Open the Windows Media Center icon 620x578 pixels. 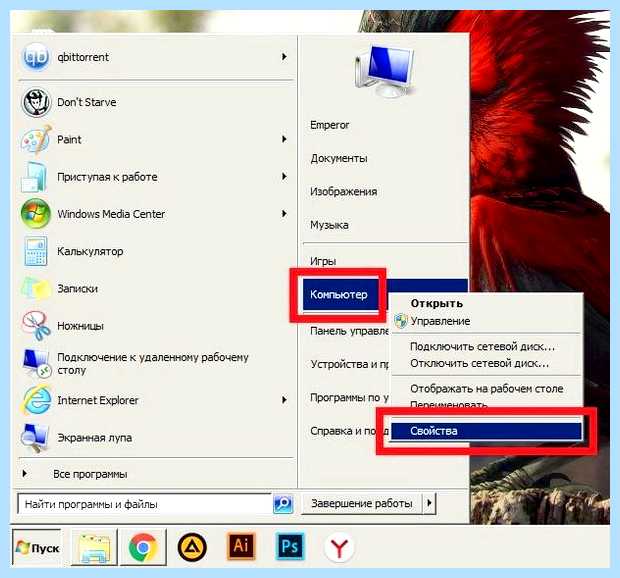point(36,214)
